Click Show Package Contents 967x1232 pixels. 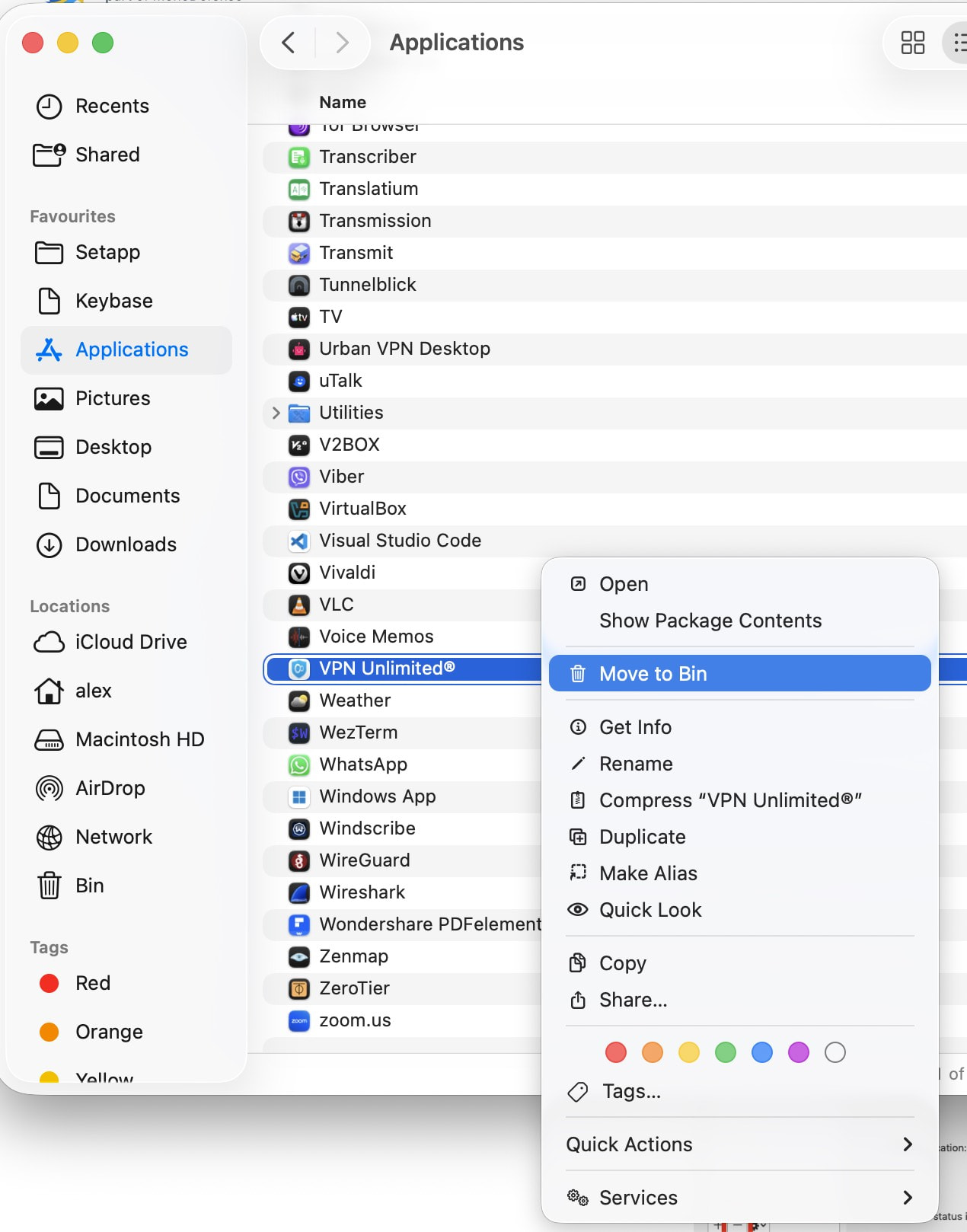710,621
